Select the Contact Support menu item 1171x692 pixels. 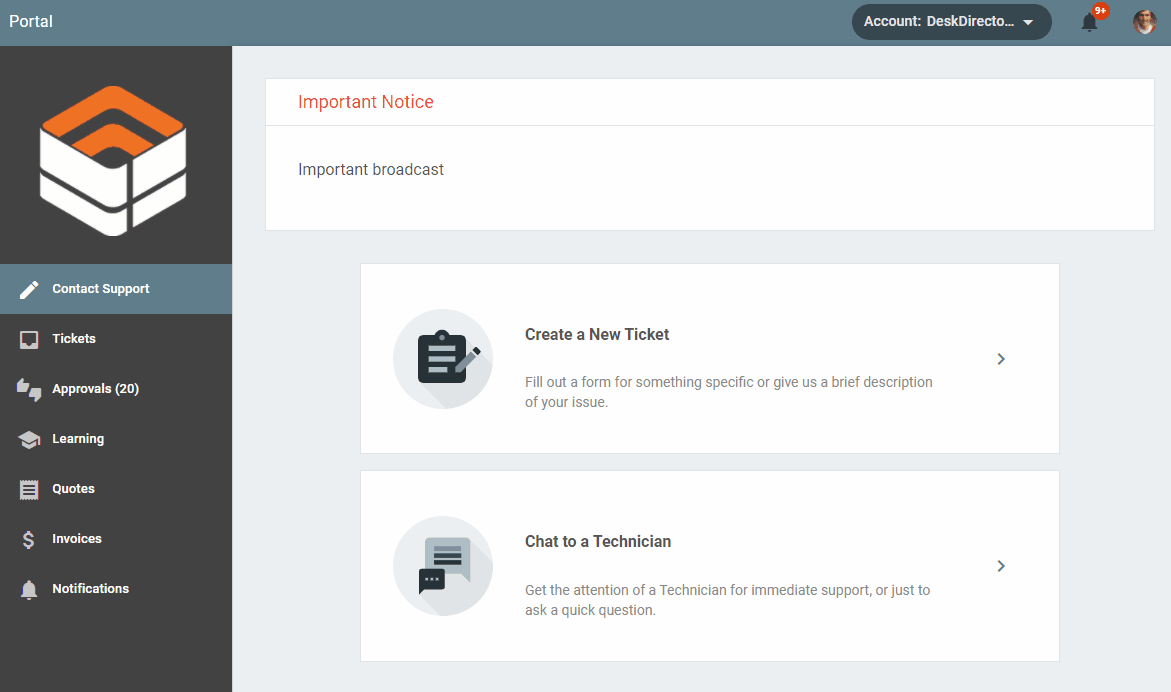116,289
